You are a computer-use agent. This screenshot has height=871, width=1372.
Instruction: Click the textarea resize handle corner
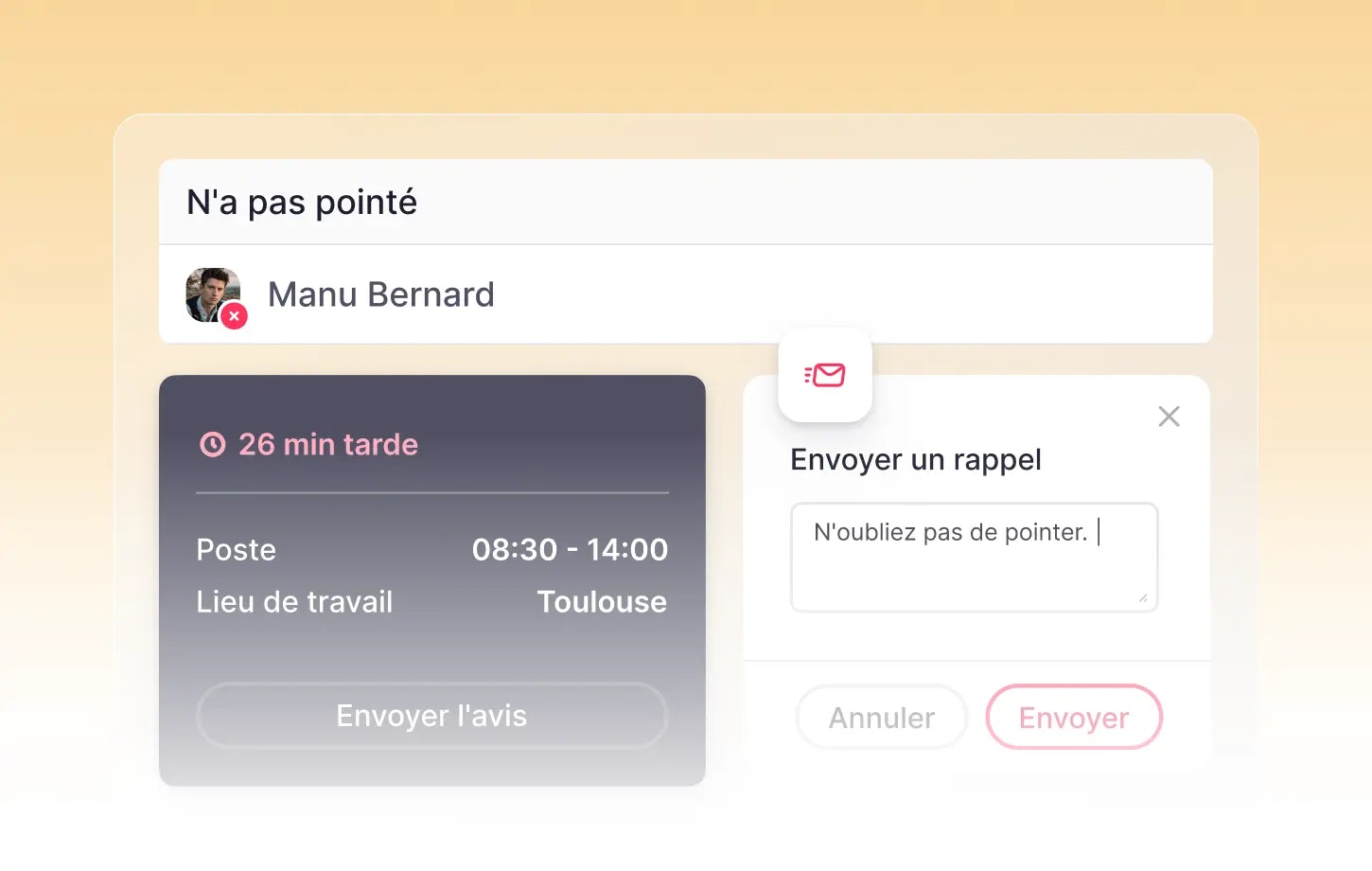(x=1143, y=598)
